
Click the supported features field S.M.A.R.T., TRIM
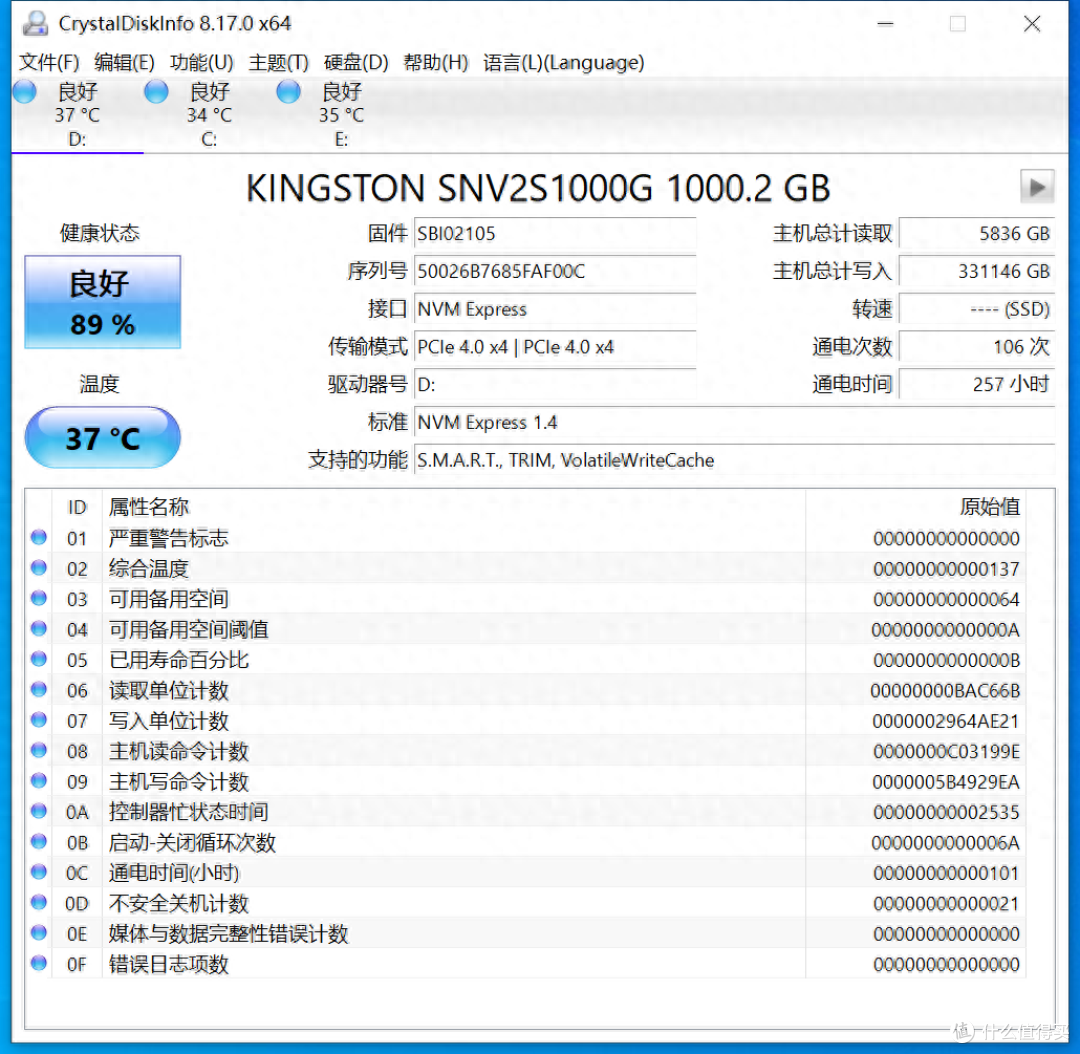[x=734, y=460]
